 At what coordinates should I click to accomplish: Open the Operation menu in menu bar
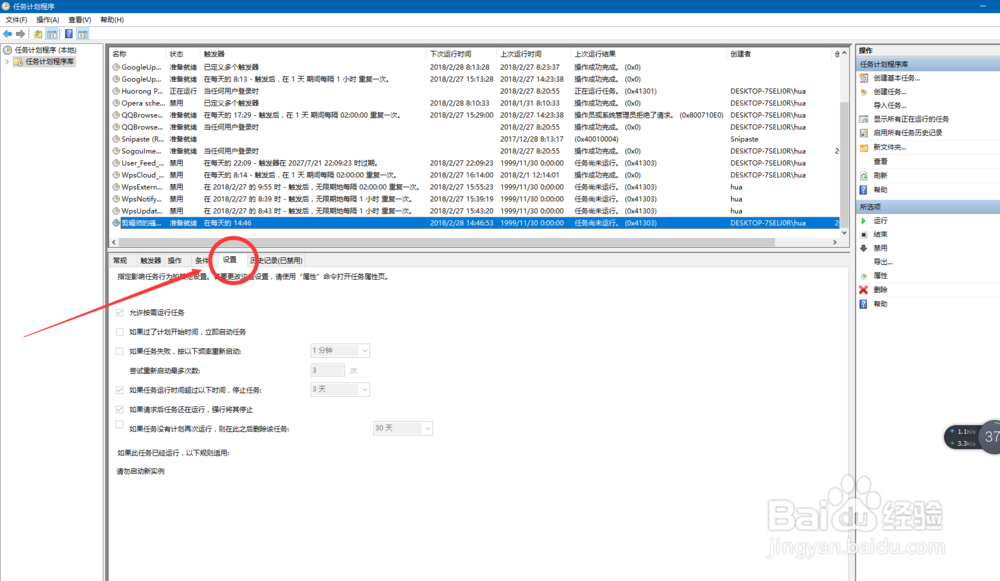point(47,19)
